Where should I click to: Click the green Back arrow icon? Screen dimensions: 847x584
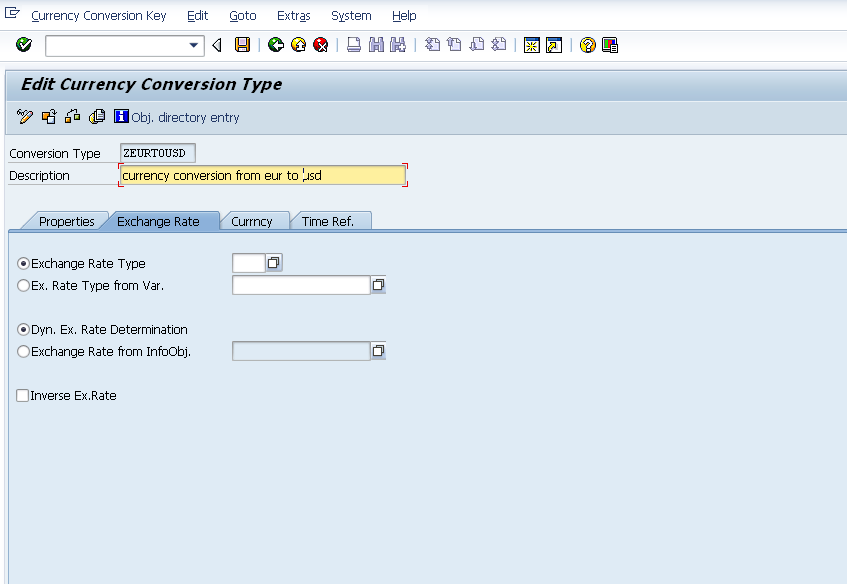[276, 45]
